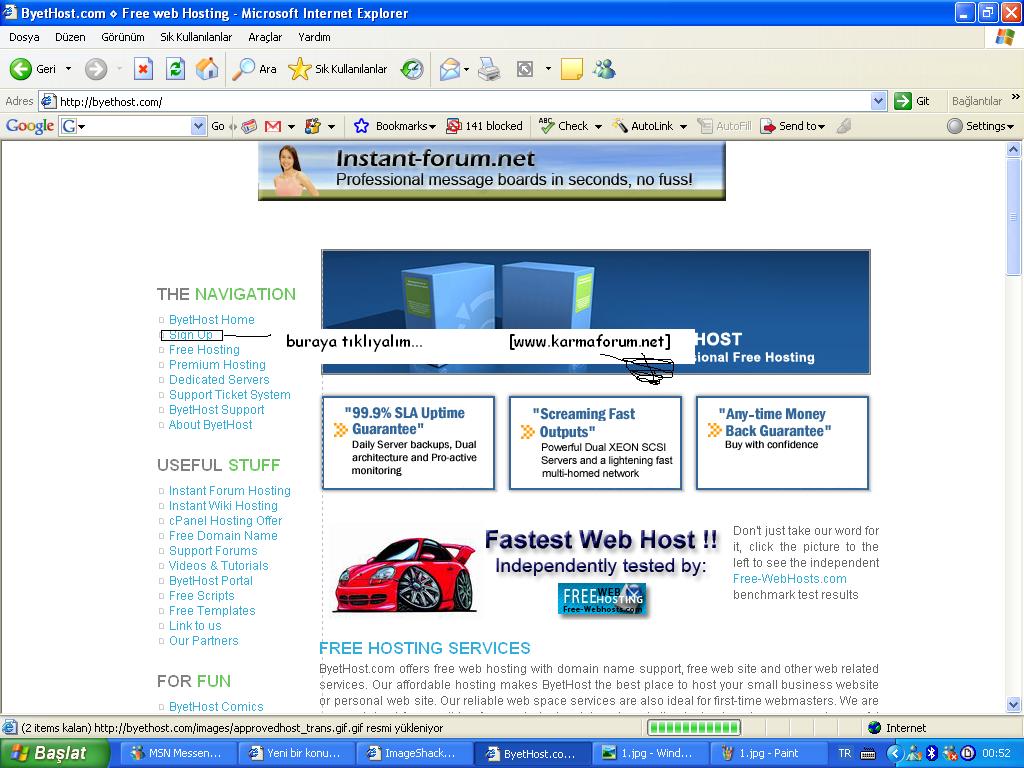Click the Back (Geri) arrow icon
The width and height of the screenshot is (1024, 768).
(20, 69)
